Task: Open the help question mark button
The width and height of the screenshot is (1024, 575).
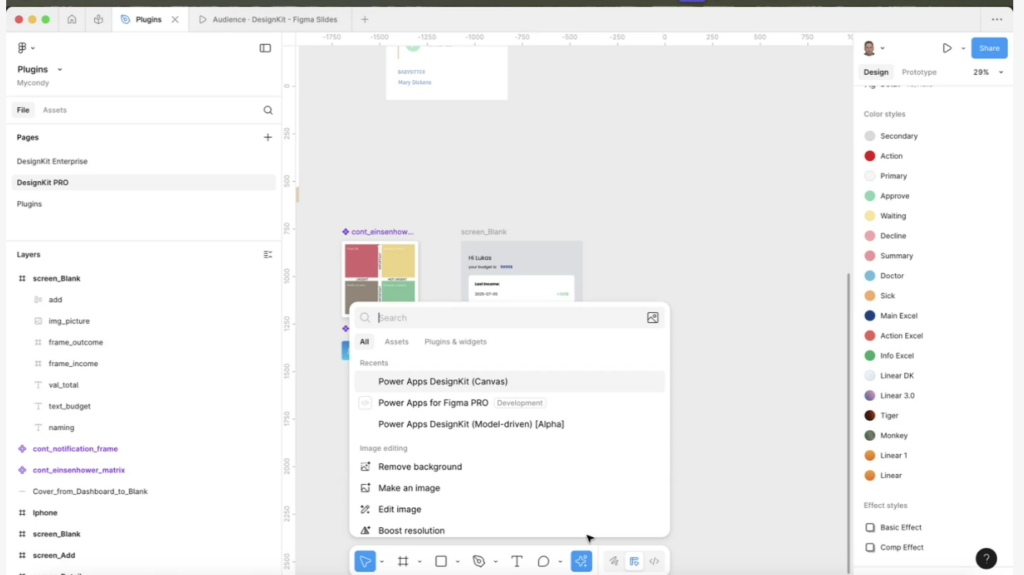Action: (x=986, y=558)
